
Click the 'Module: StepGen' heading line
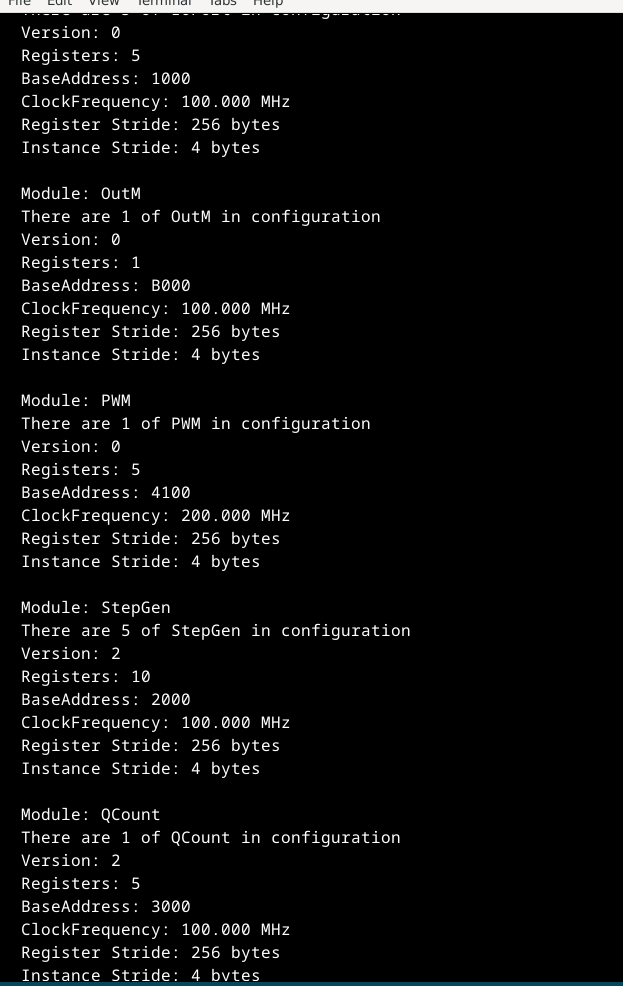point(96,607)
